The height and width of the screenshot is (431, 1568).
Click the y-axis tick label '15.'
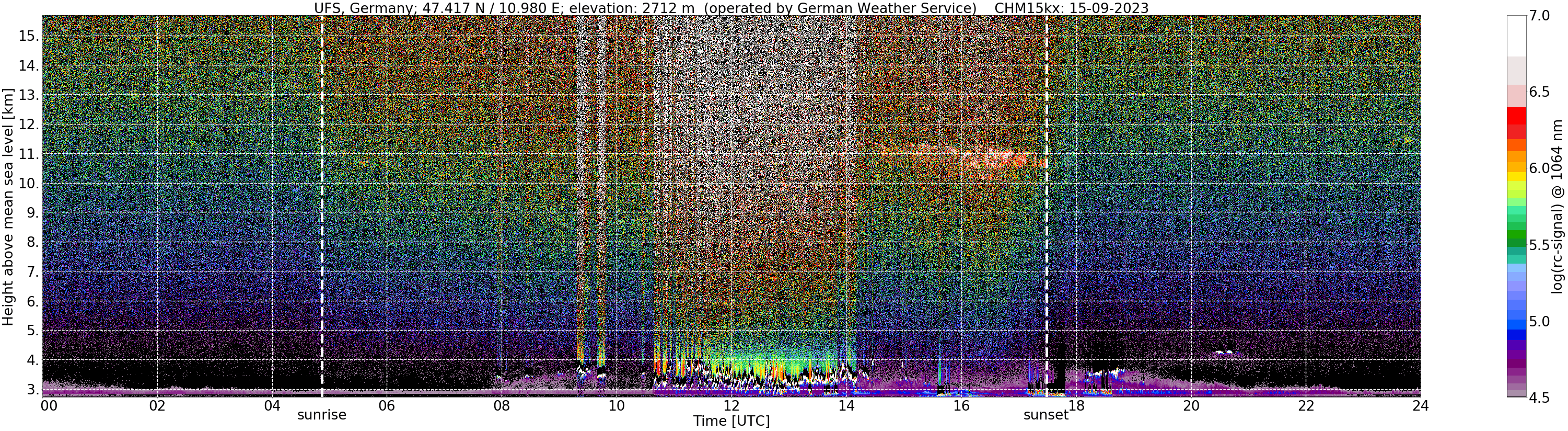(29, 37)
